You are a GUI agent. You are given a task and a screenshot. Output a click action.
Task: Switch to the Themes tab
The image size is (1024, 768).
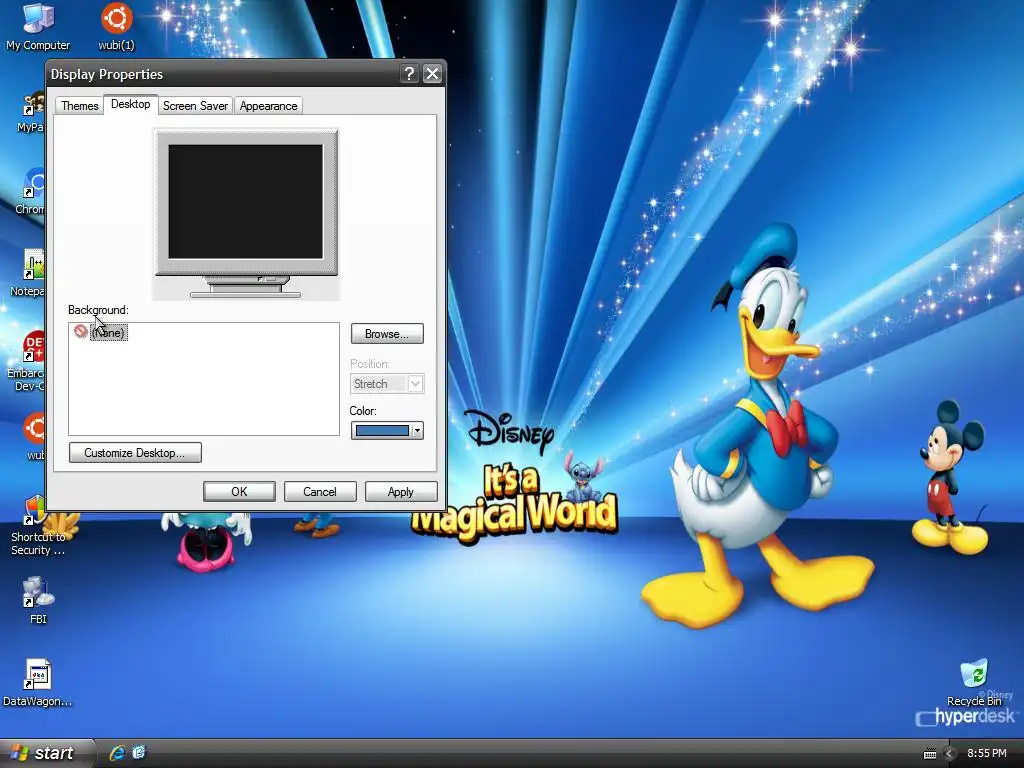click(x=80, y=106)
